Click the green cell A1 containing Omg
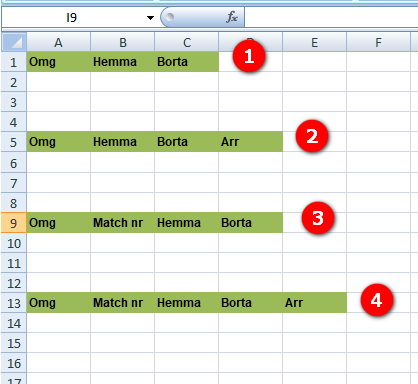Viewport: 418px width, 384px height. pos(58,62)
